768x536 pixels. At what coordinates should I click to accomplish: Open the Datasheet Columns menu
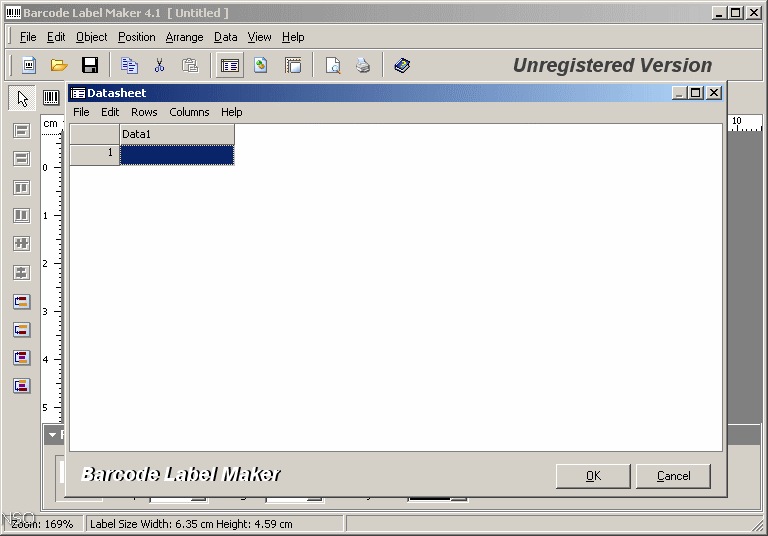pyautogui.click(x=189, y=112)
